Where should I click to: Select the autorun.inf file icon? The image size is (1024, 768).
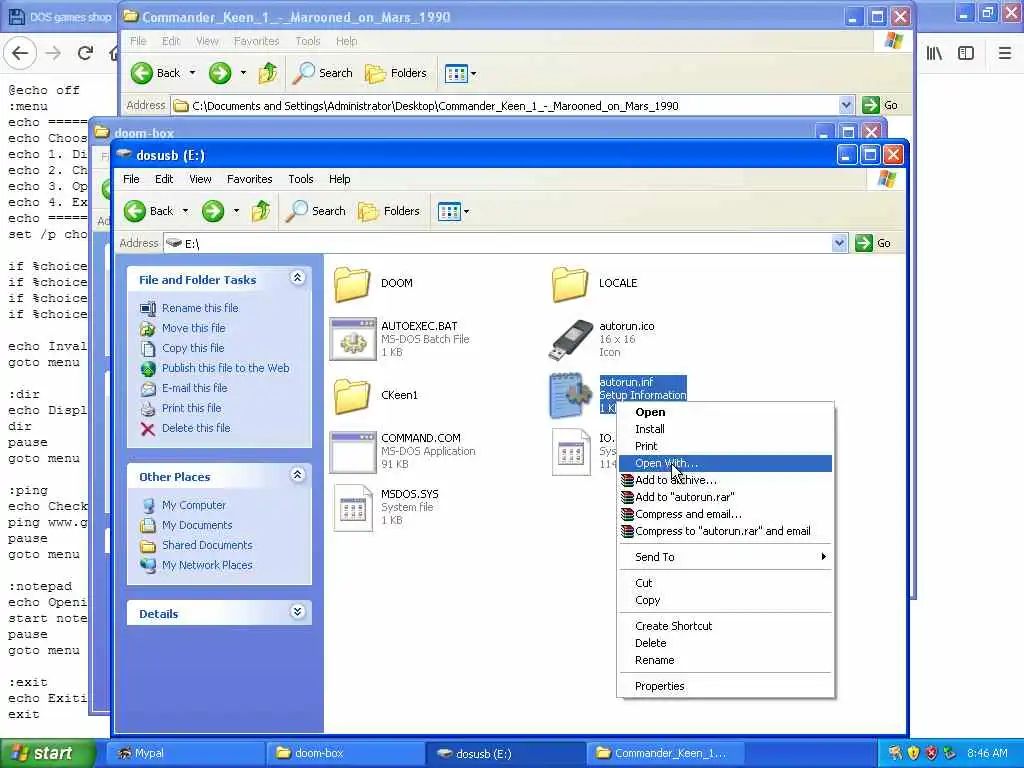pyautogui.click(x=570, y=396)
